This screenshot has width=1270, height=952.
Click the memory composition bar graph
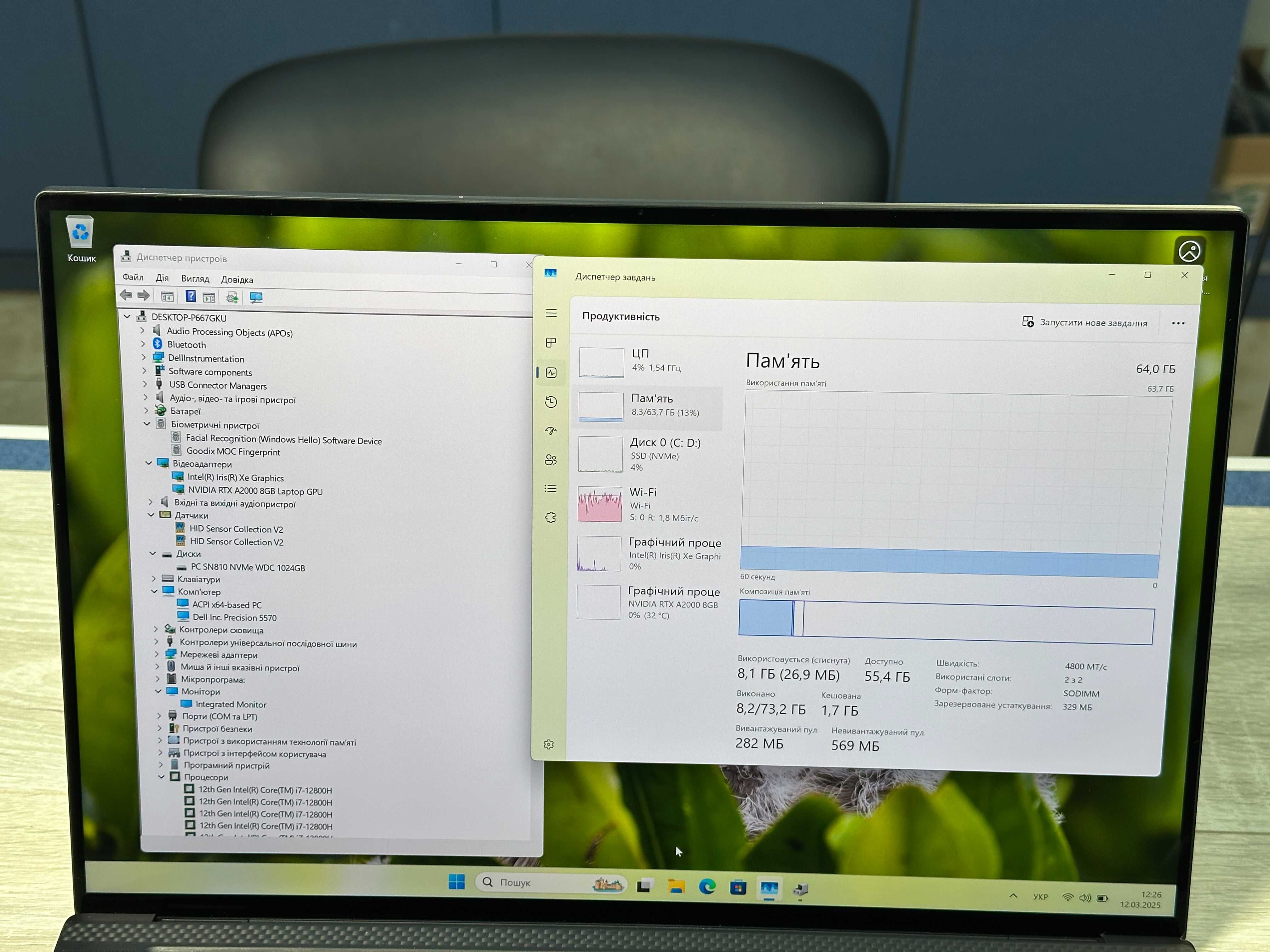[x=946, y=622]
